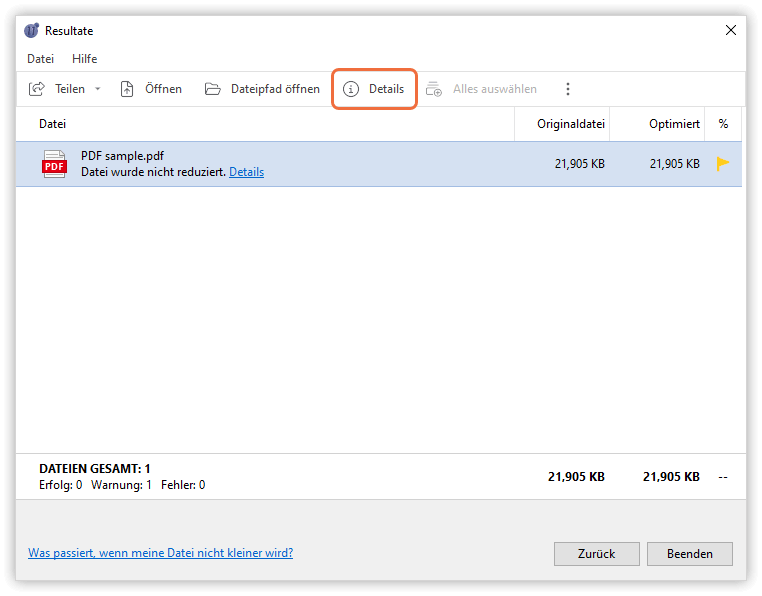
Task: Click the Beenden button
Action: click(x=690, y=554)
